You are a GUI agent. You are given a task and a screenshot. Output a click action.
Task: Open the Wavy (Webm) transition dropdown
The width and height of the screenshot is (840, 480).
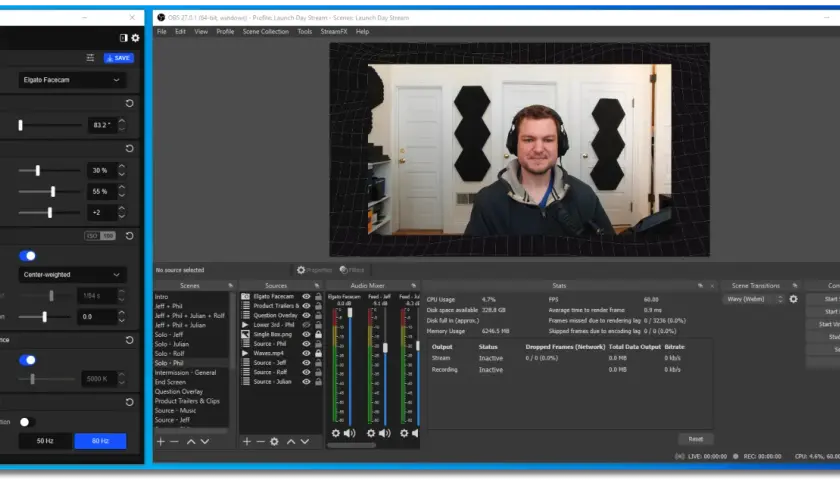tap(755, 299)
